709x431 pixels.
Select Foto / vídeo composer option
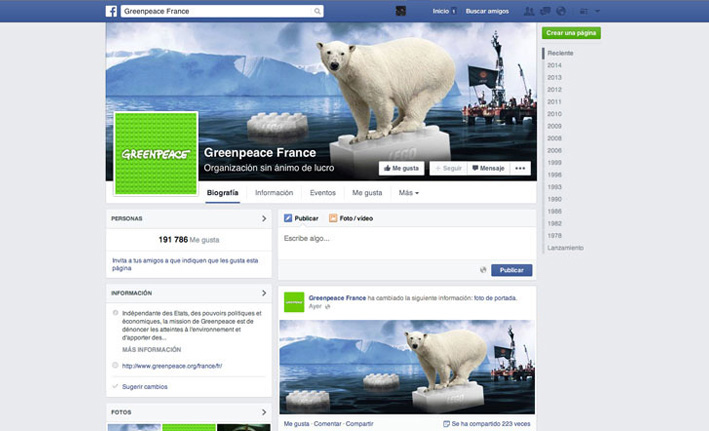click(351, 218)
